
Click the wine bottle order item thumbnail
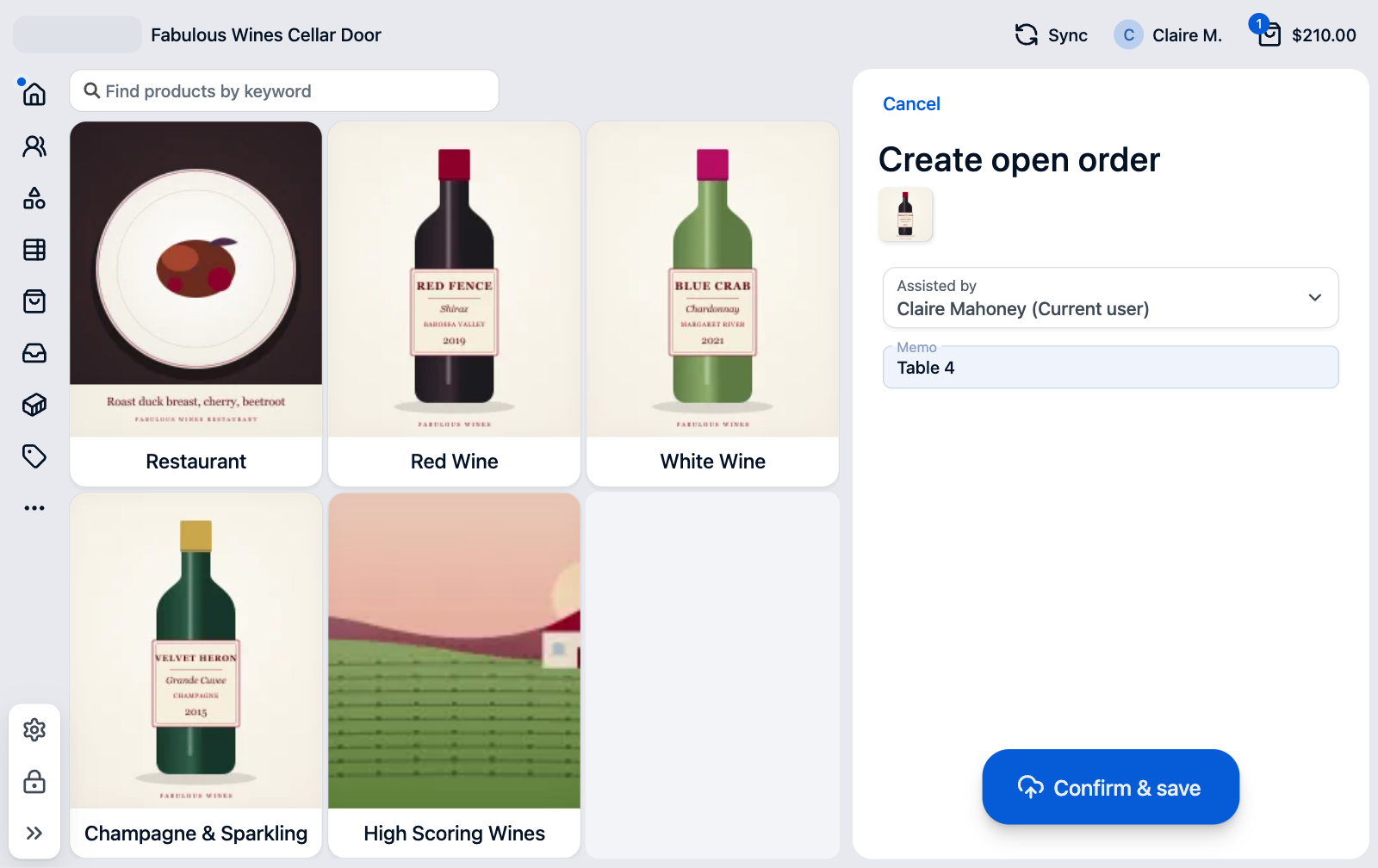(905, 214)
